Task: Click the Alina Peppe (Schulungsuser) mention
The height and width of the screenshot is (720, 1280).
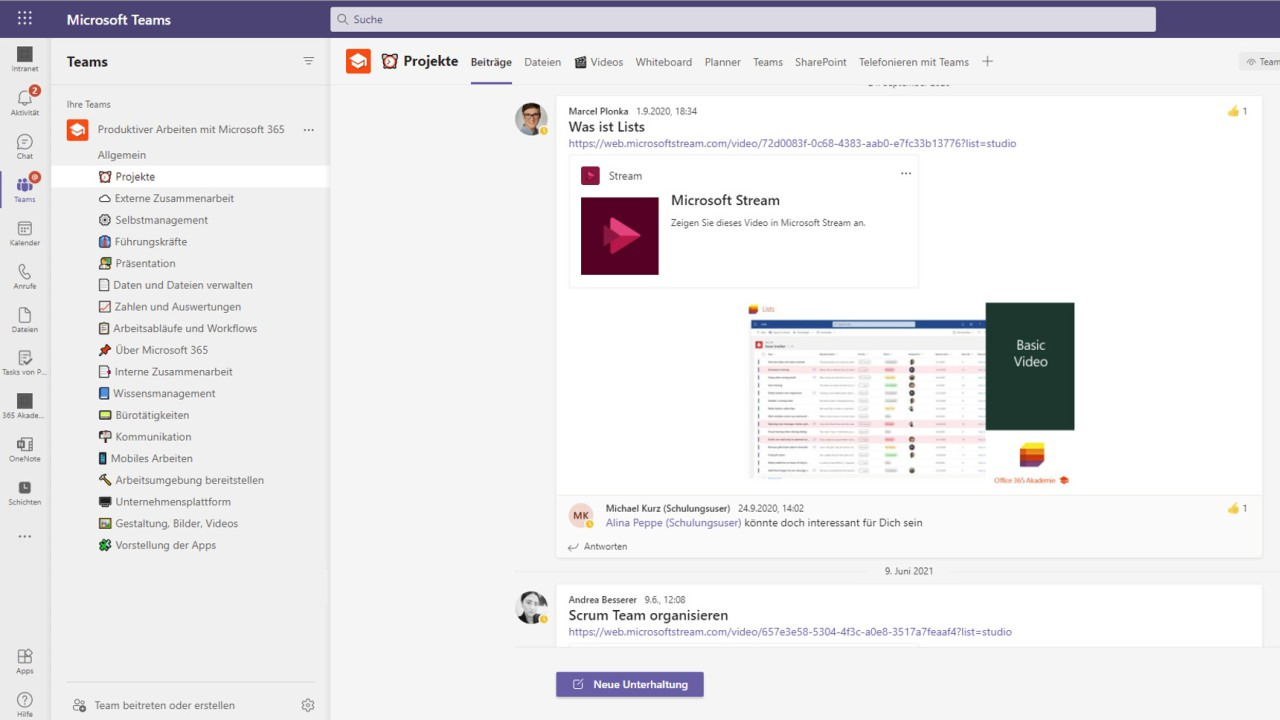Action: pos(673,523)
